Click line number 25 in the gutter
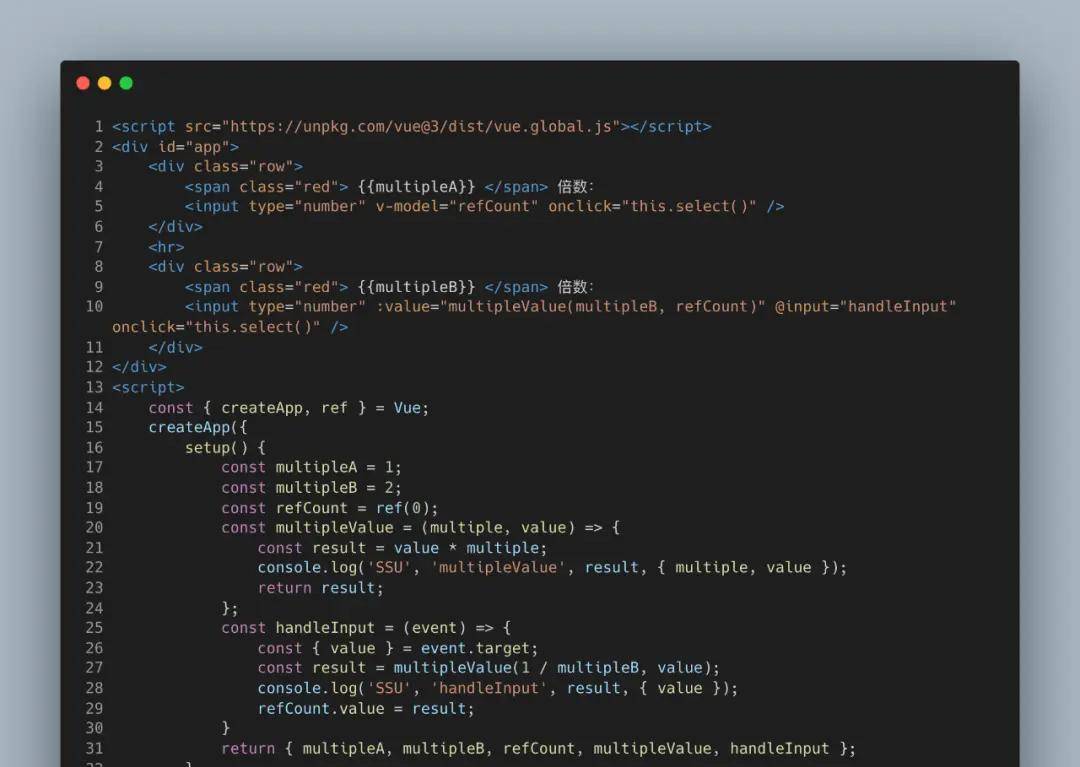Viewport: 1080px width, 767px height. tap(94, 628)
